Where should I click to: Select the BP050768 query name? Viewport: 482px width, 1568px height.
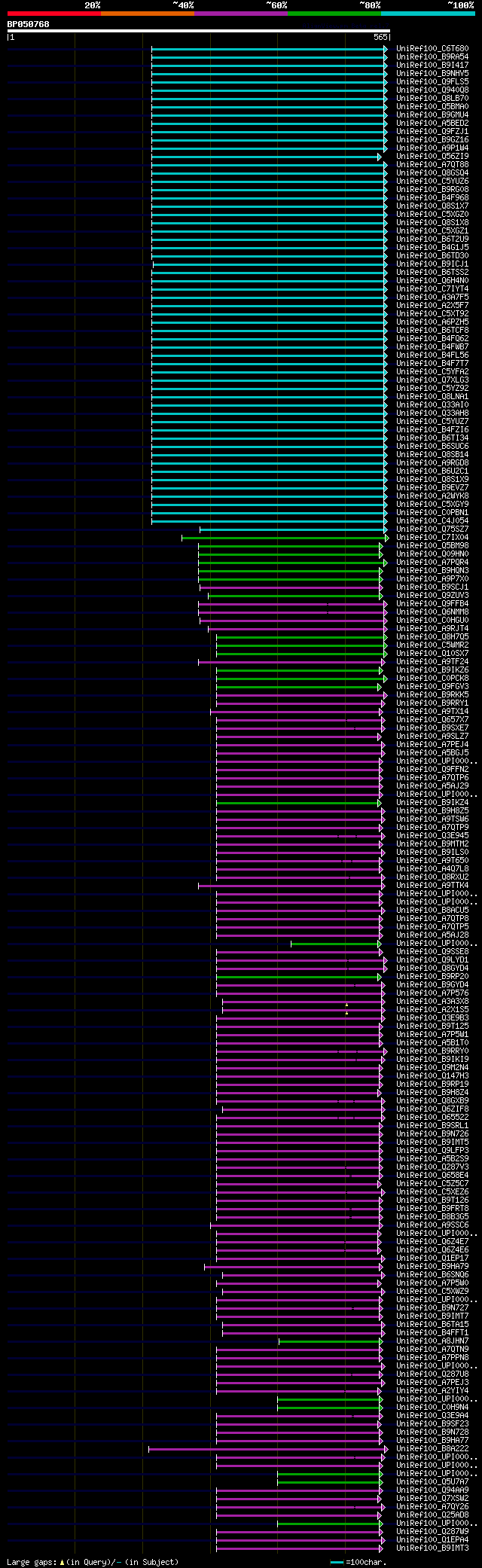pyautogui.click(x=29, y=24)
